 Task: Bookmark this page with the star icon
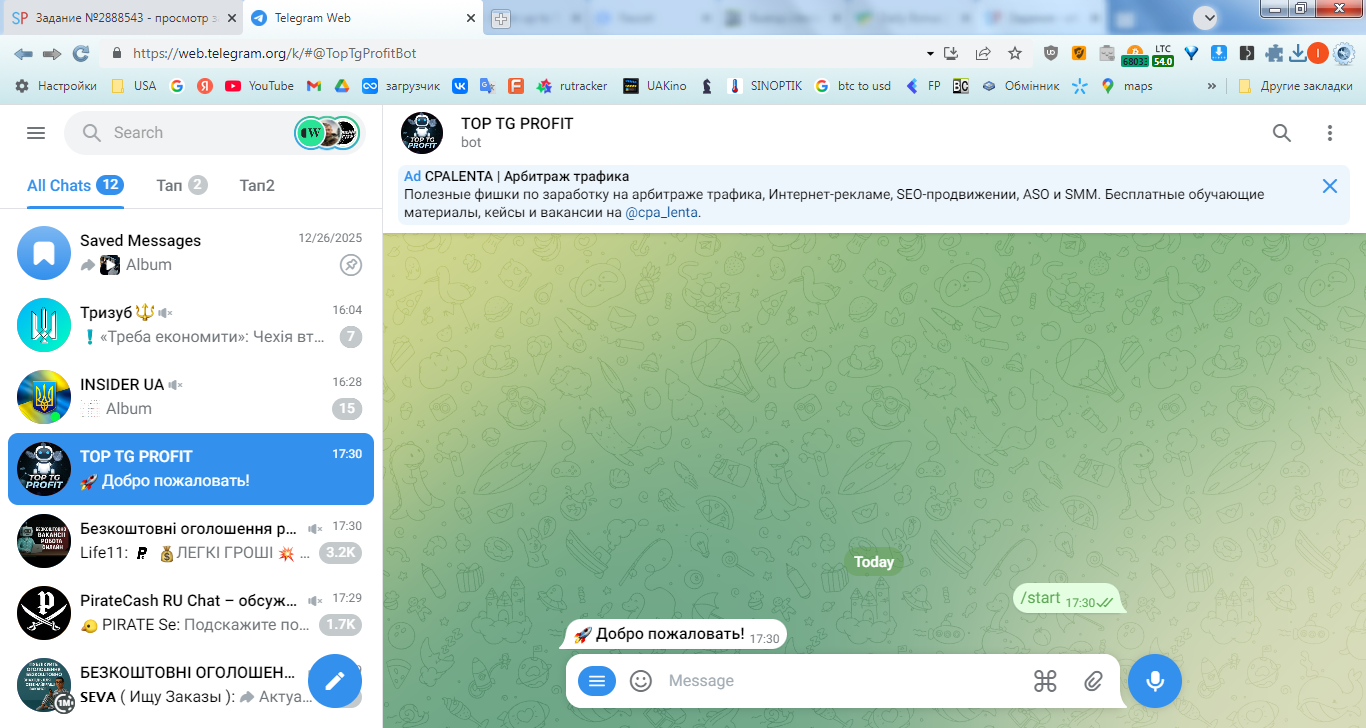point(1015,53)
